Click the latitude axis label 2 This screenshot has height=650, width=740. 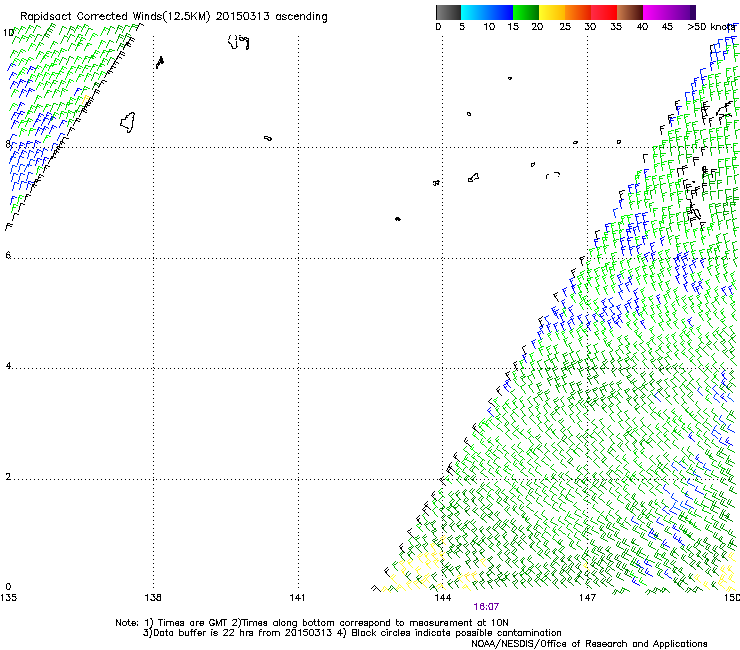click(x=8, y=477)
